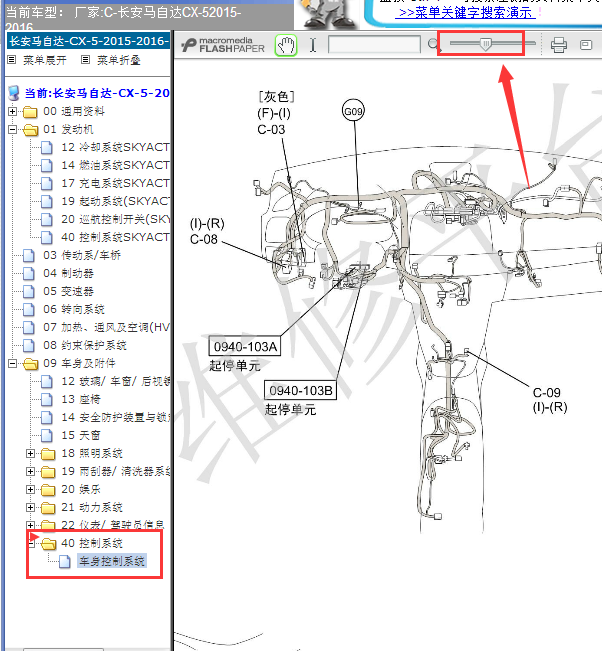
Task: Click page icon beside 13 座椅
Action: click(48, 399)
